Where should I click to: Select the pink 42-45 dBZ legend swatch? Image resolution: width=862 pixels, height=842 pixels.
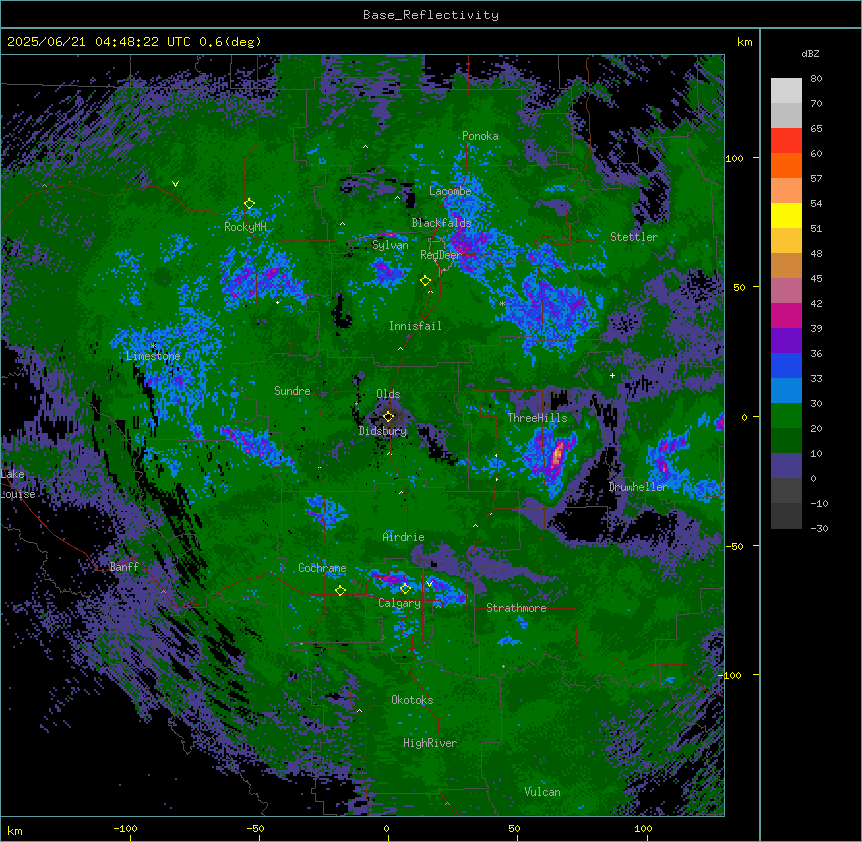[786, 291]
